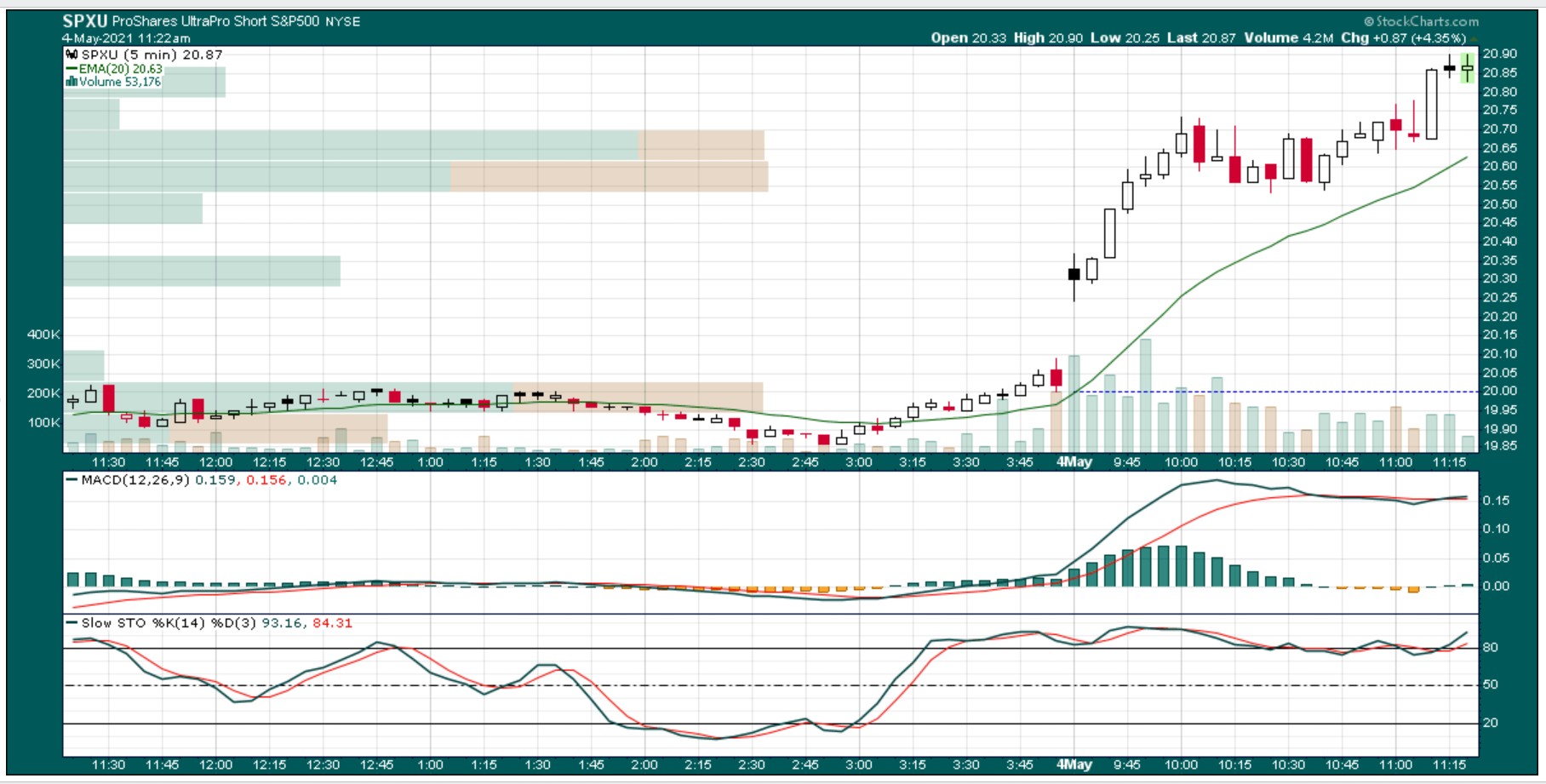Viewport: 1546px width, 784px height.
Task: Open the StockCharts.com credit text
Action: (1421, 21)
